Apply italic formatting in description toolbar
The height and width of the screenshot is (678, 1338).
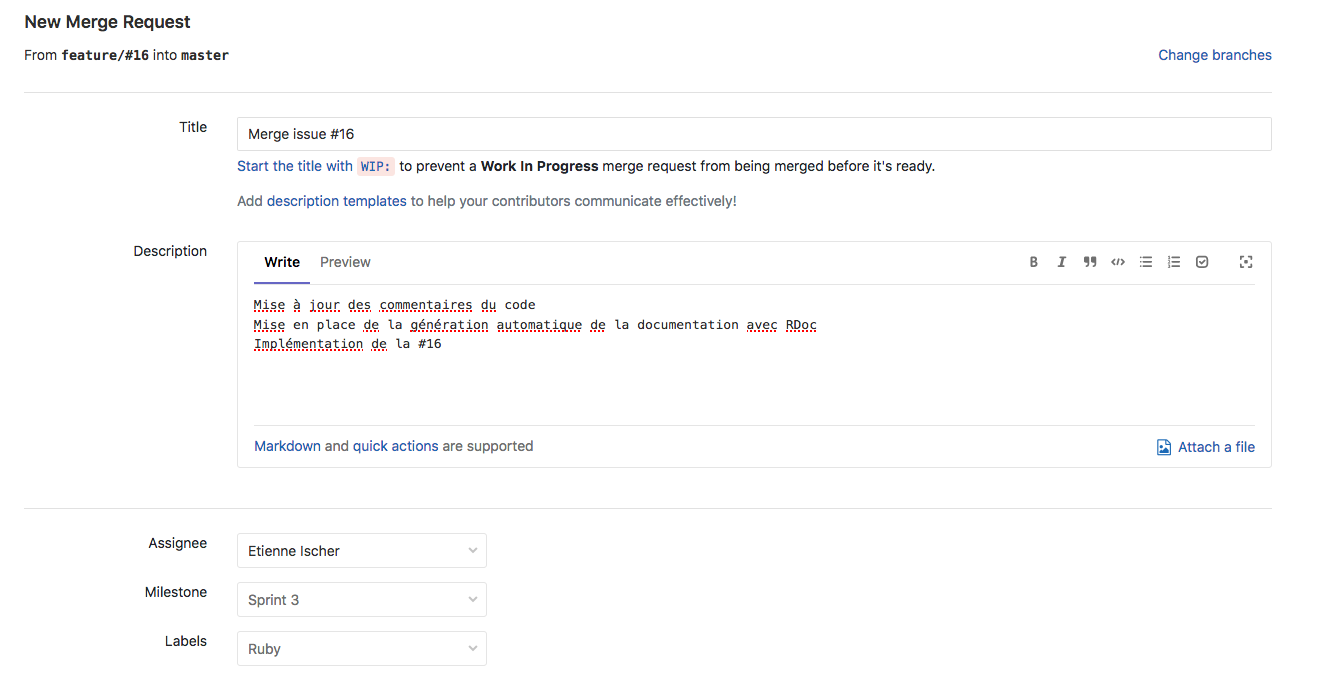(1061, 262)
